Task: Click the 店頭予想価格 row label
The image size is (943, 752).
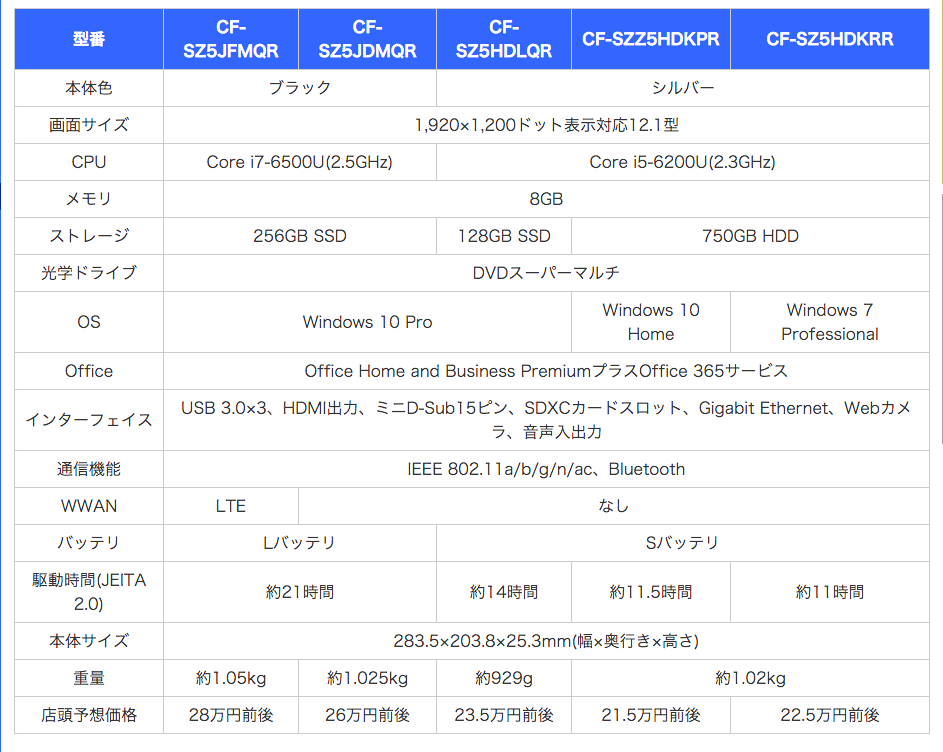Action: (89, 715)
